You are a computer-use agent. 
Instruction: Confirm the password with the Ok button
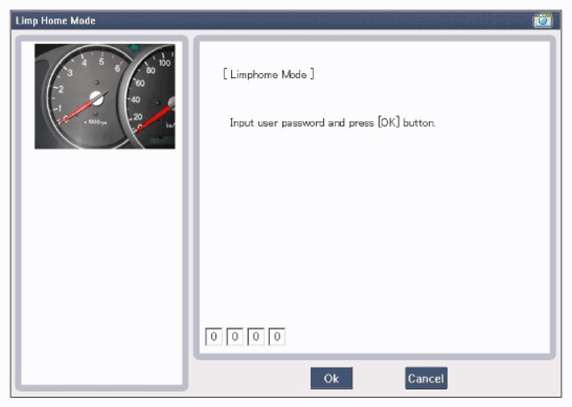[331, 378]
